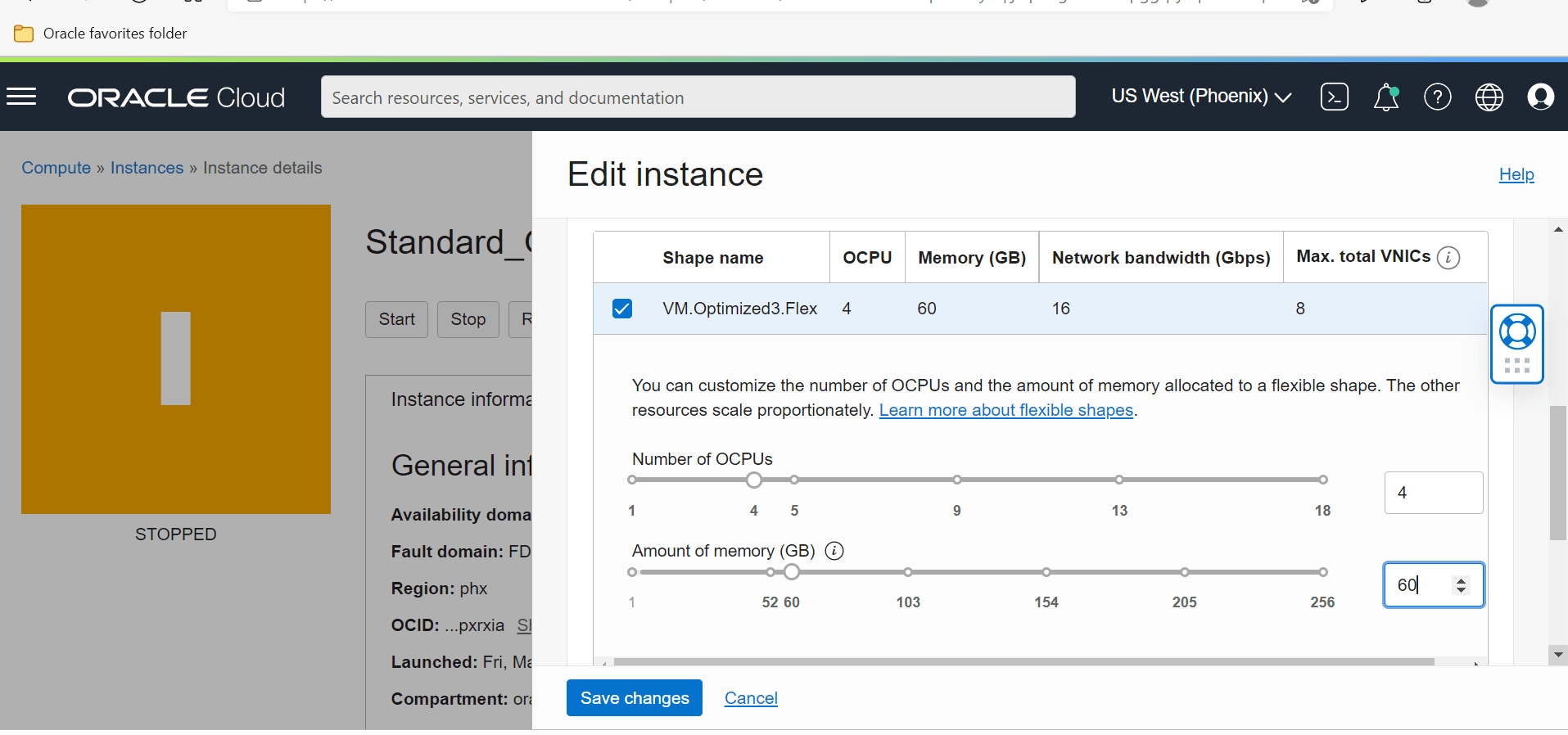
Task: Click the 154 tick on memory slider
Action: pos(1046,572)
